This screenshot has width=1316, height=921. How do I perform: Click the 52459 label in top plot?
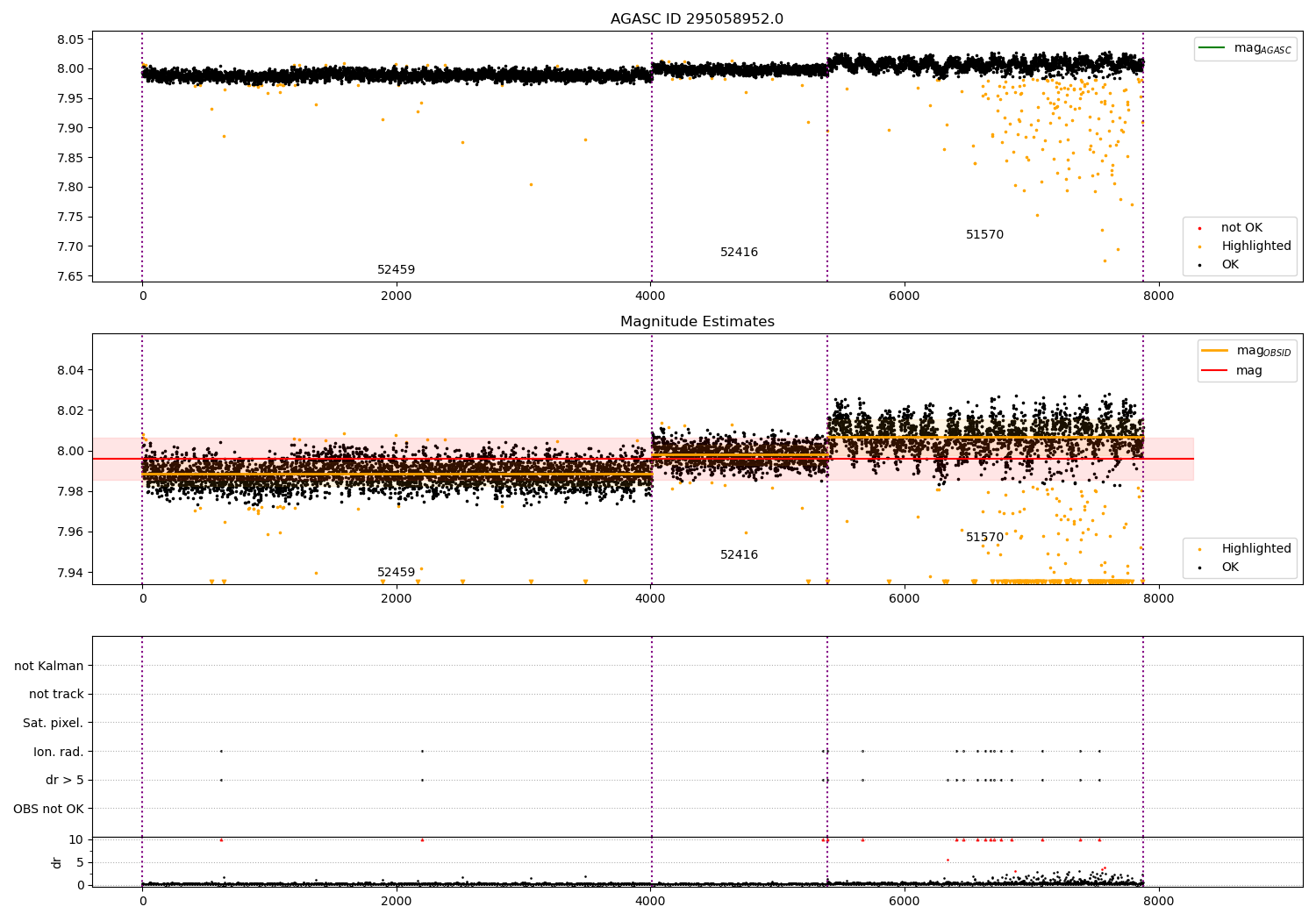point(397,270)
